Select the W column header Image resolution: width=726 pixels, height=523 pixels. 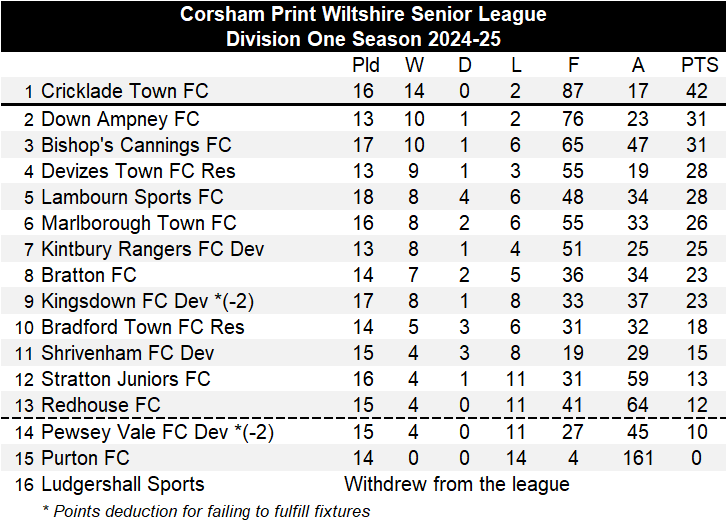414,65
